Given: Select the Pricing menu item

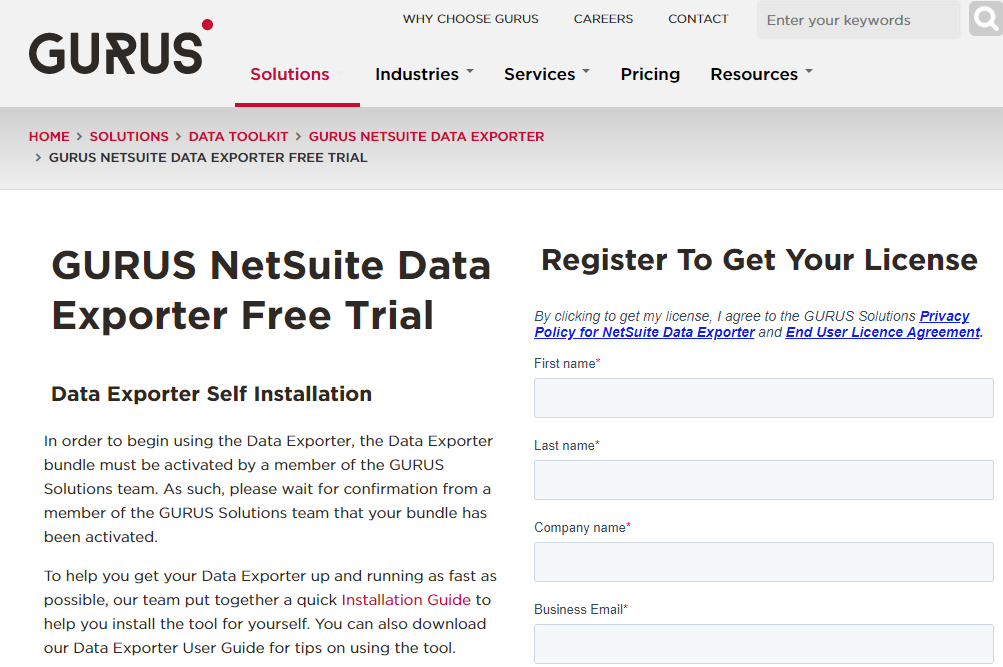Looking at the screenshot, I should pyautogui.click(x=650, y=74).
